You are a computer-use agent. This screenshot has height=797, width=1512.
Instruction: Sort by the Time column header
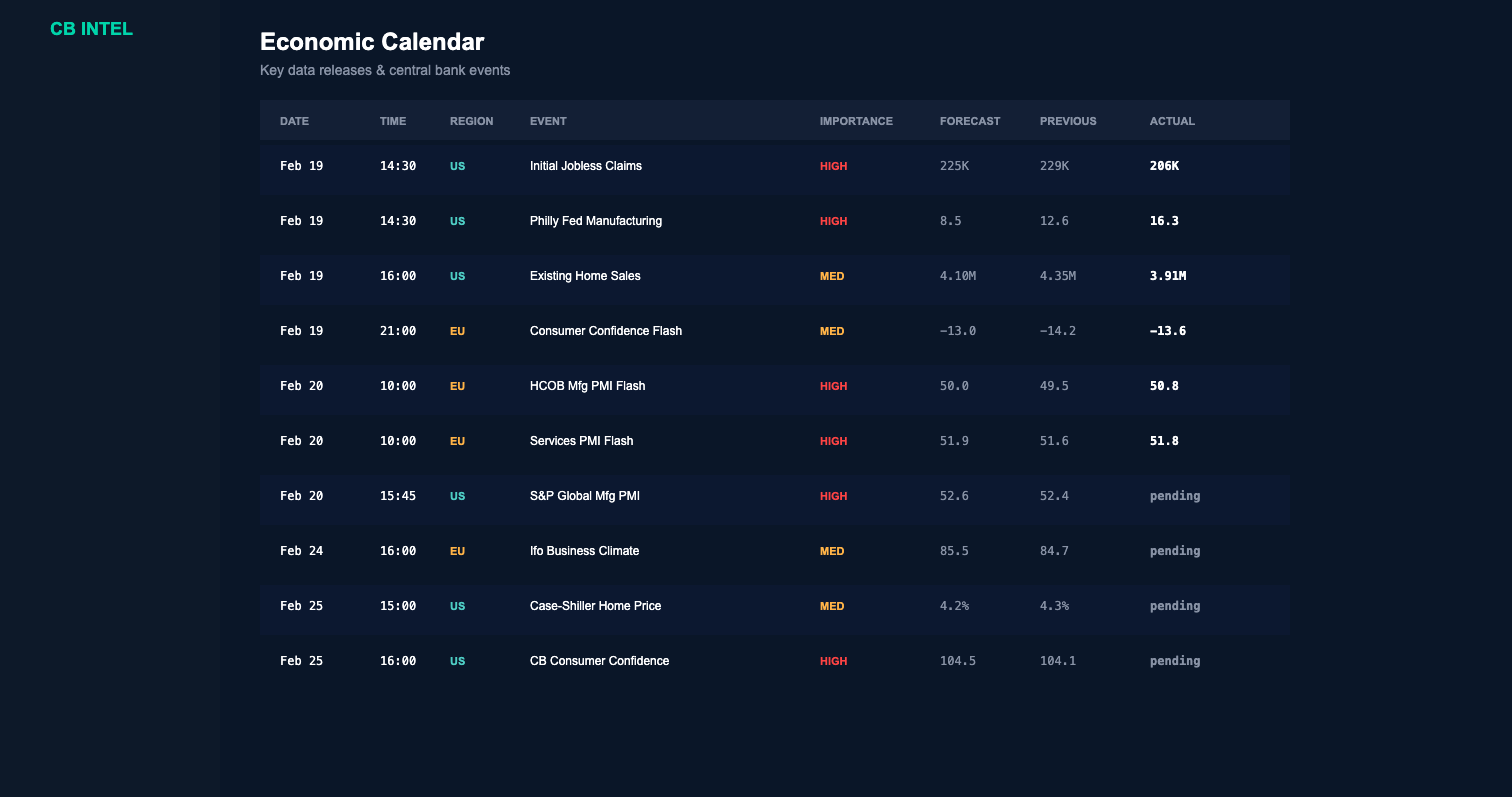coord(393,121)
